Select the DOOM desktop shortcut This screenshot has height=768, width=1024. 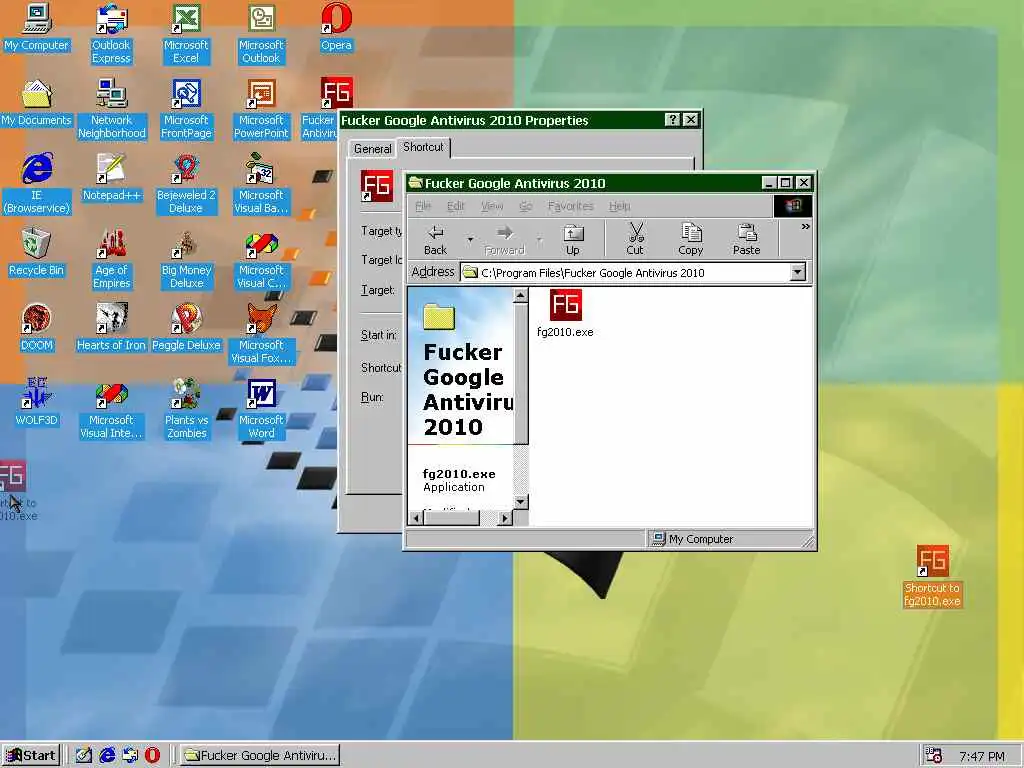click(37, 328)
